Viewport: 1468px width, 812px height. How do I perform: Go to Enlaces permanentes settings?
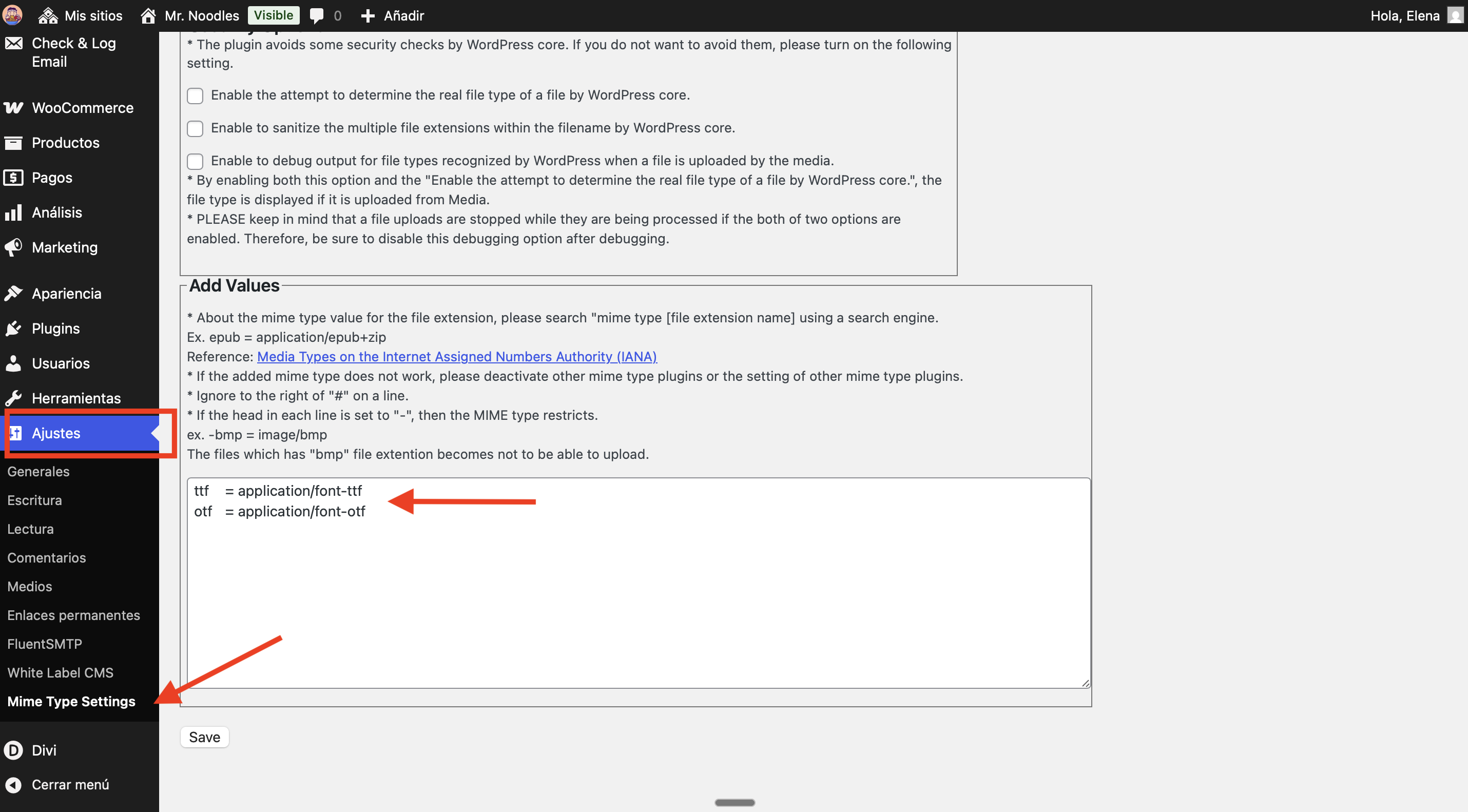tap(73, 615)
